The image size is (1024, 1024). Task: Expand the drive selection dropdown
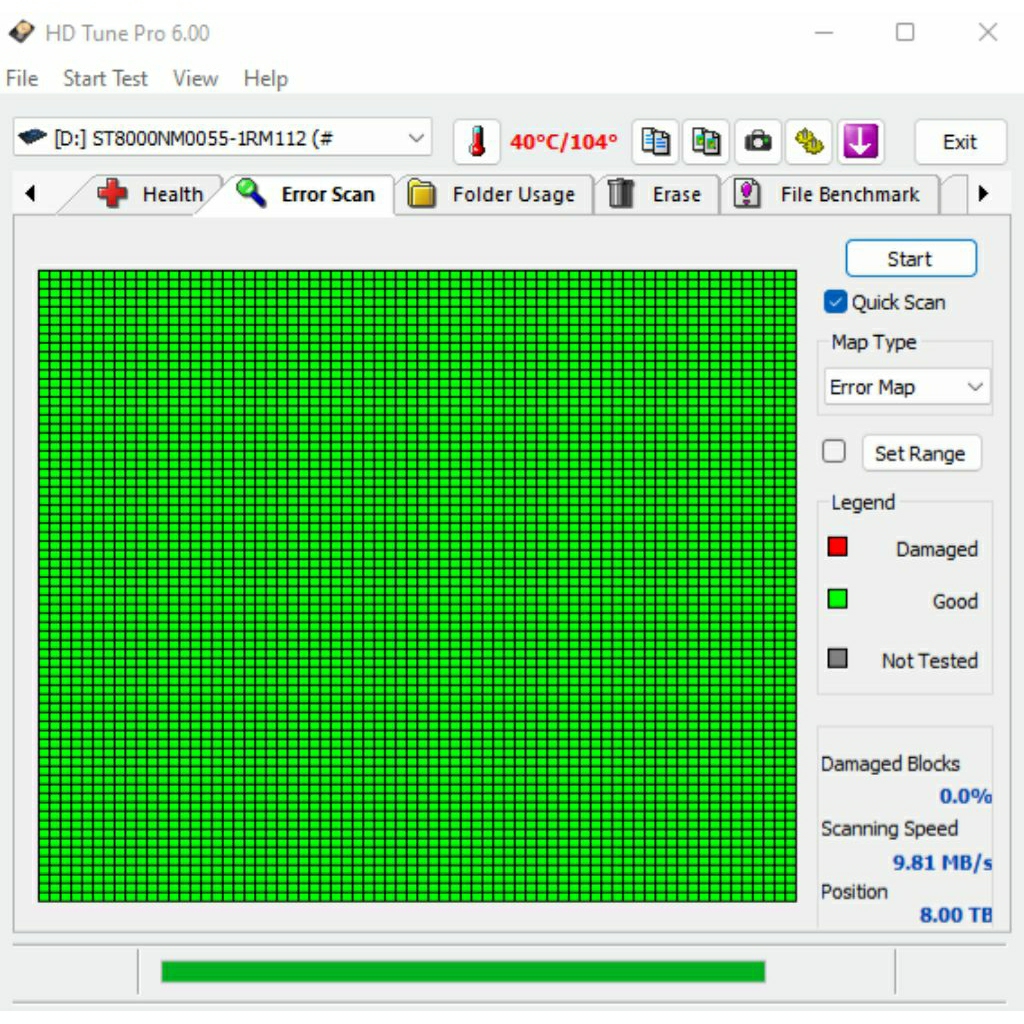click(417, 139)
